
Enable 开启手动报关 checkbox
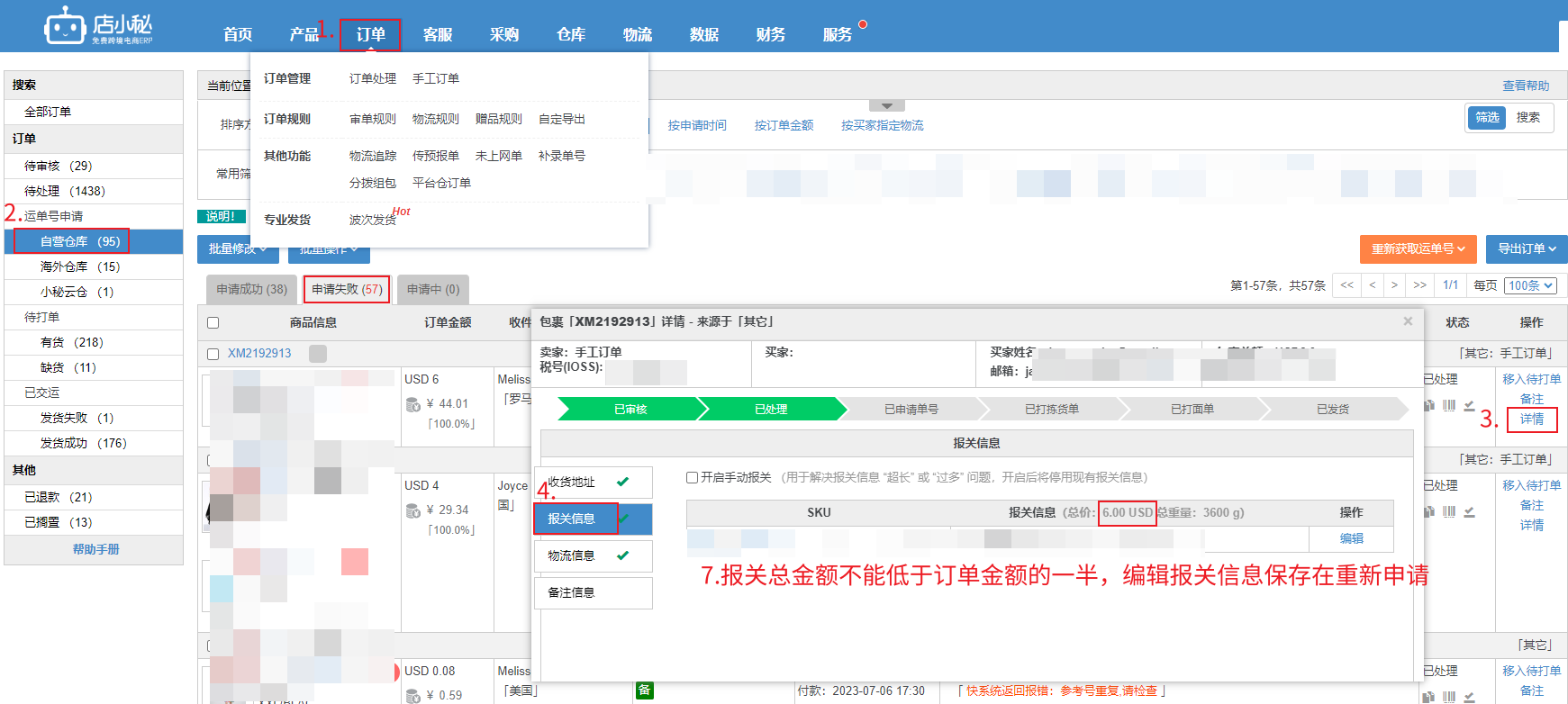click(692, 477)
